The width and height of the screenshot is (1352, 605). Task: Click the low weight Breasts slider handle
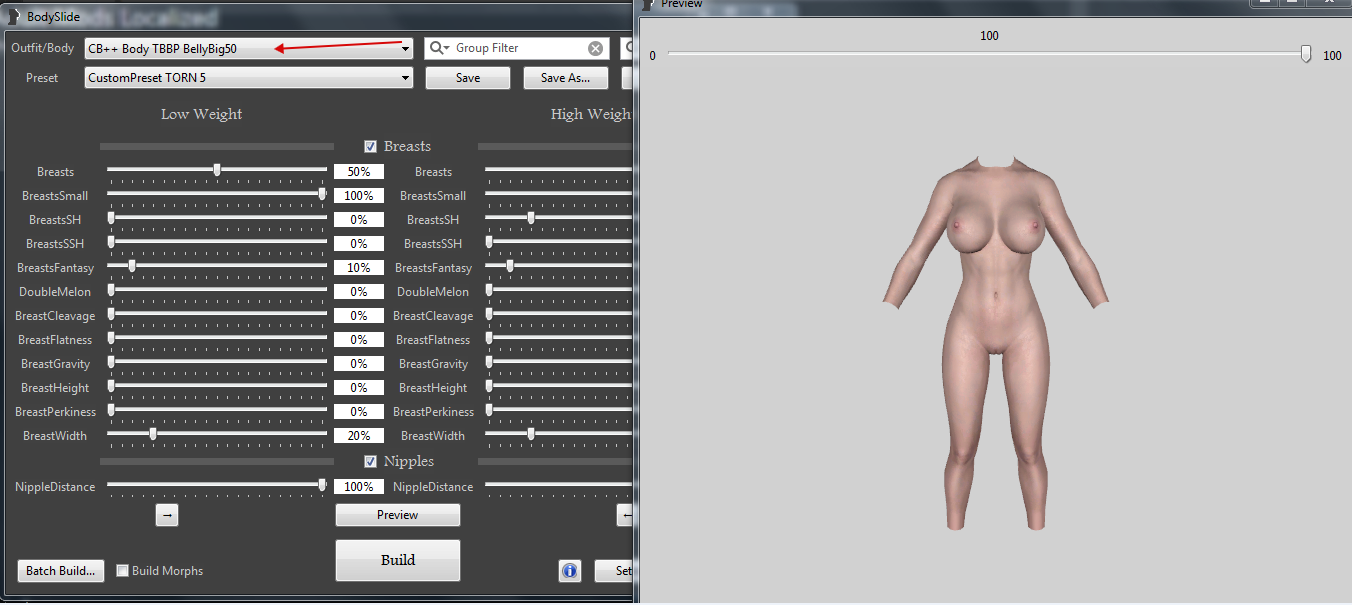click(x=217, y=170)
